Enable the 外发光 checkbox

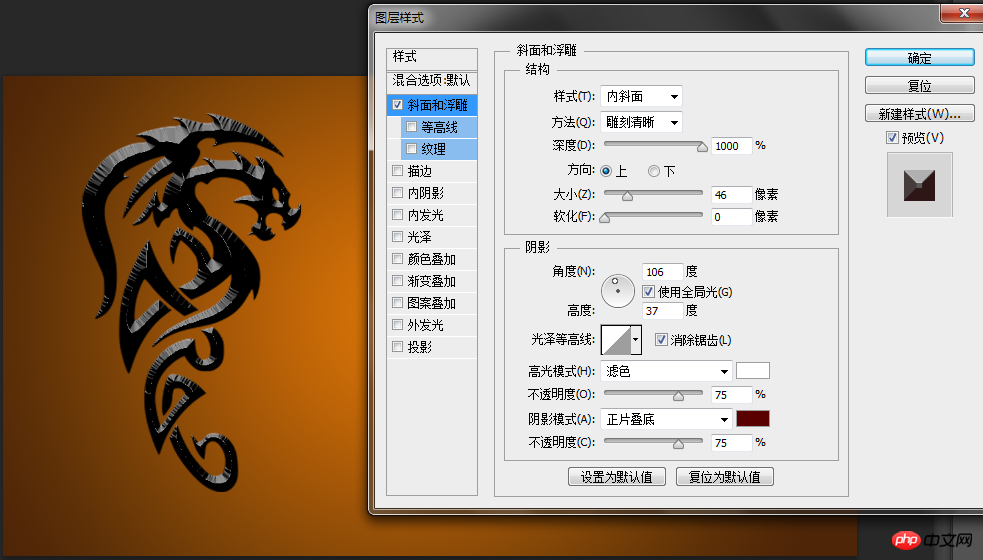pos(397,324)
